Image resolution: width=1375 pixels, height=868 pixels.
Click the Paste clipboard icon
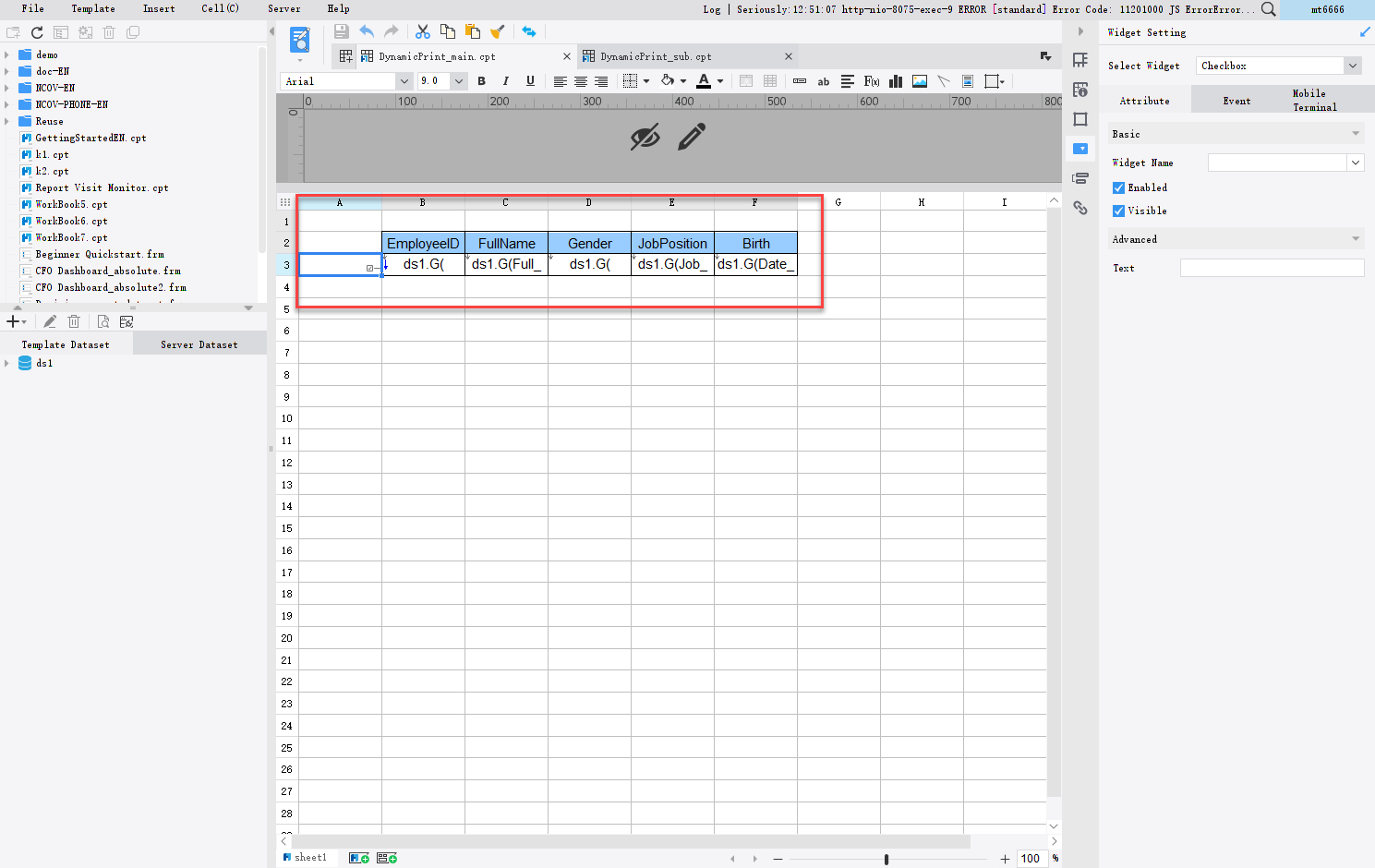473,31
